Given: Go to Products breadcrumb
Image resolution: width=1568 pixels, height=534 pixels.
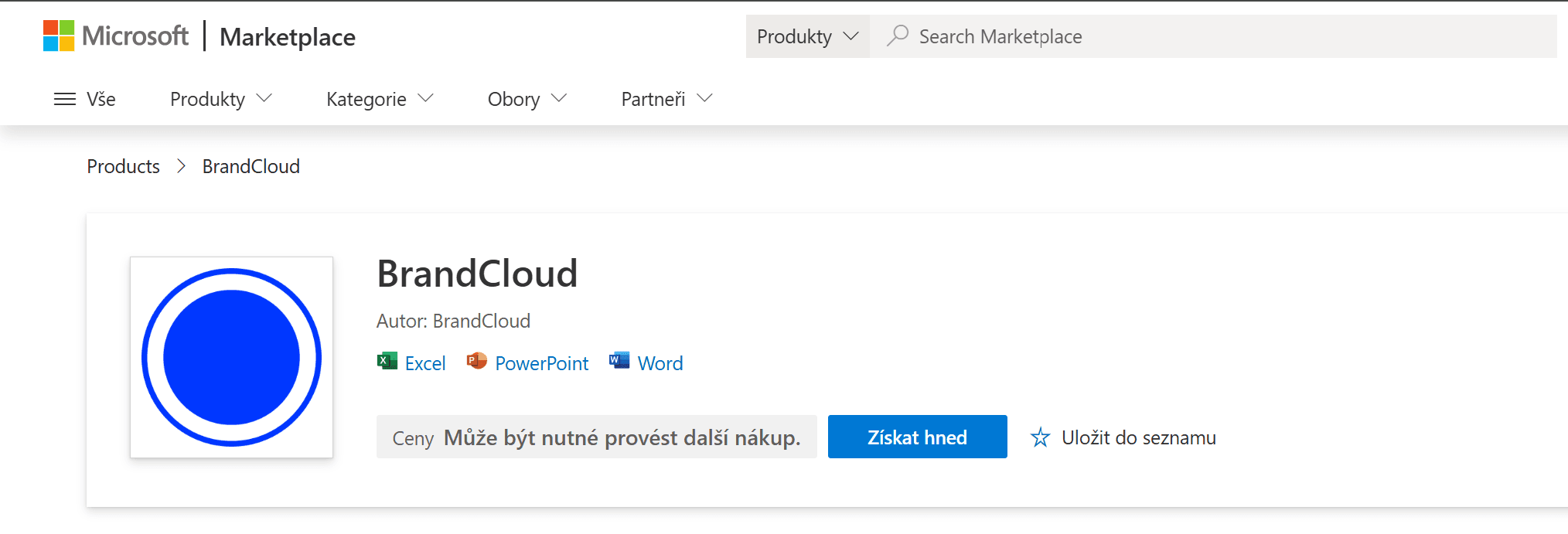Looking at the screenshot, I should (123, 166).
